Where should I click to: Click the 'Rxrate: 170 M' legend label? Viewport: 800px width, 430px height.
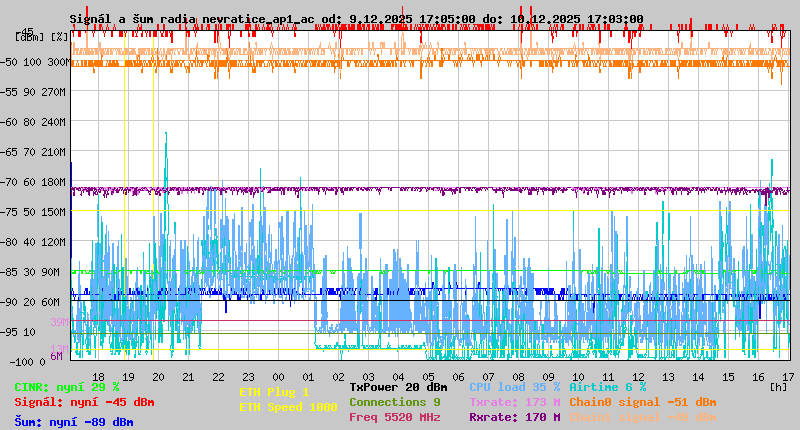coord(515,417)
